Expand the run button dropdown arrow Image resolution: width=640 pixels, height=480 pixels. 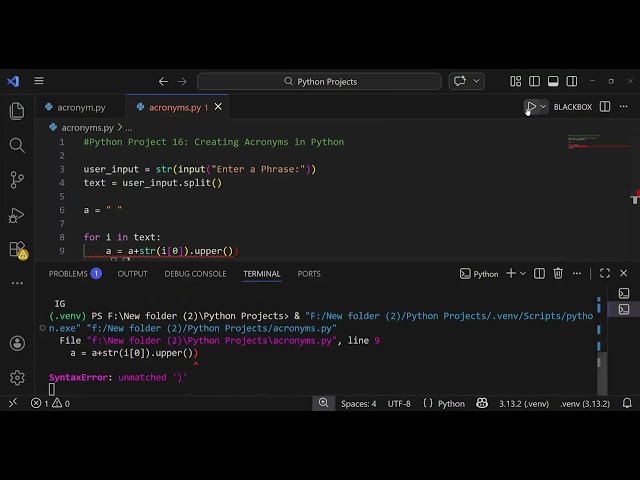coord(543,107)
